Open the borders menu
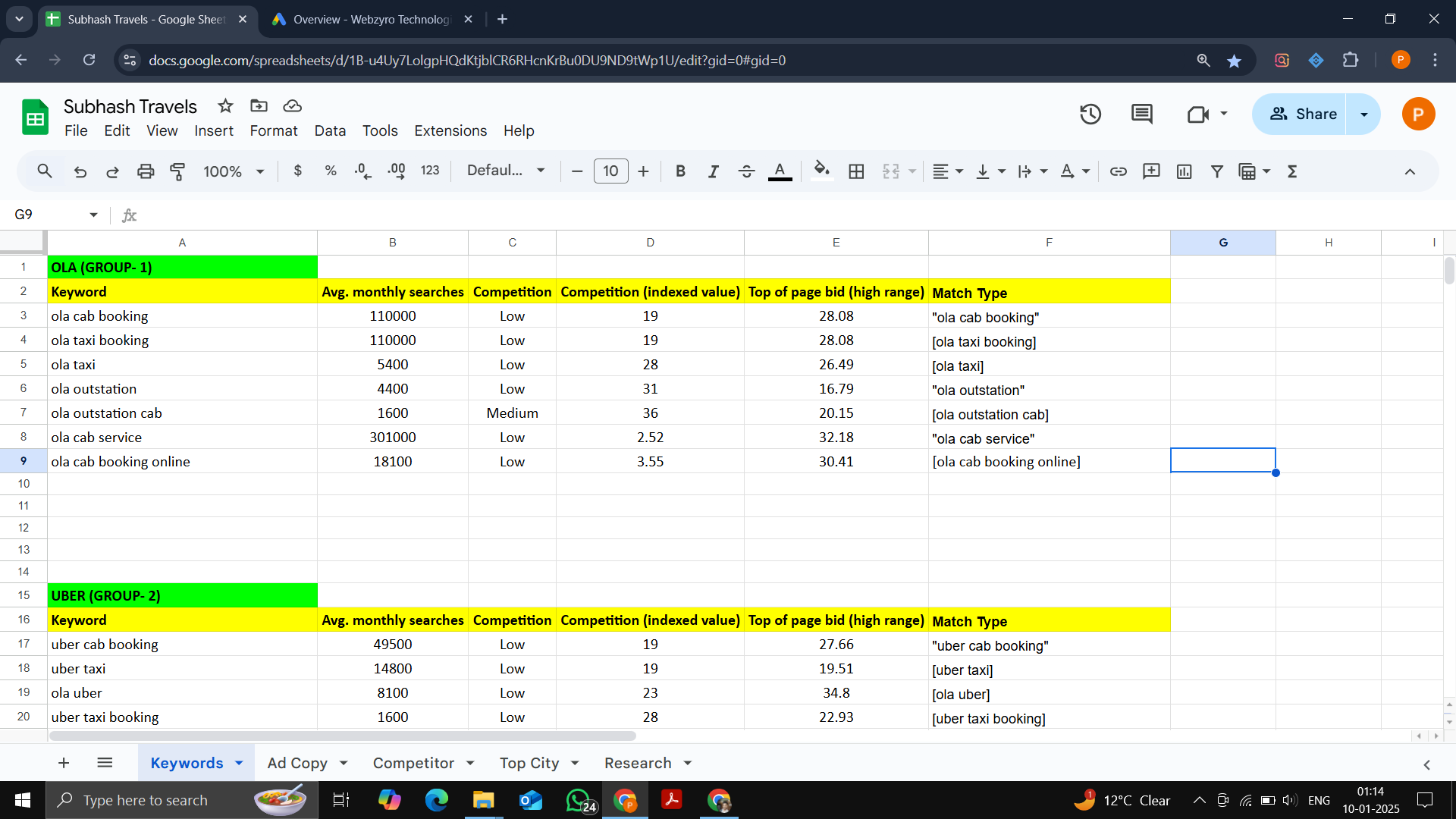The height and width of the screenshot is (819, 1456). point(856,171)
